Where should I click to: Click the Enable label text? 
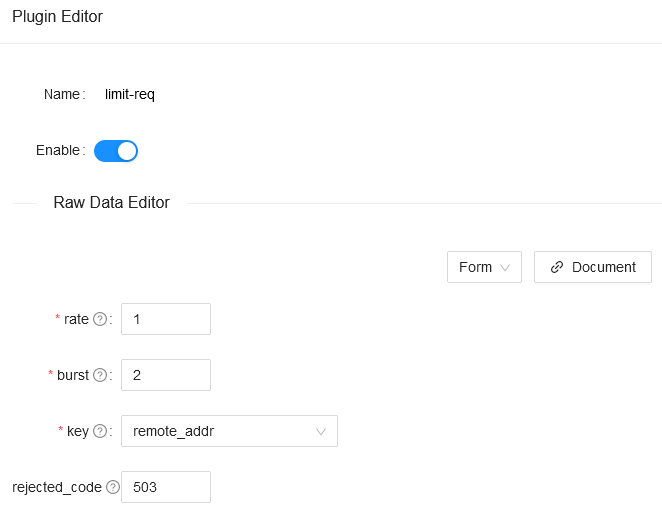pyautogui.click(x=58, y=151)
